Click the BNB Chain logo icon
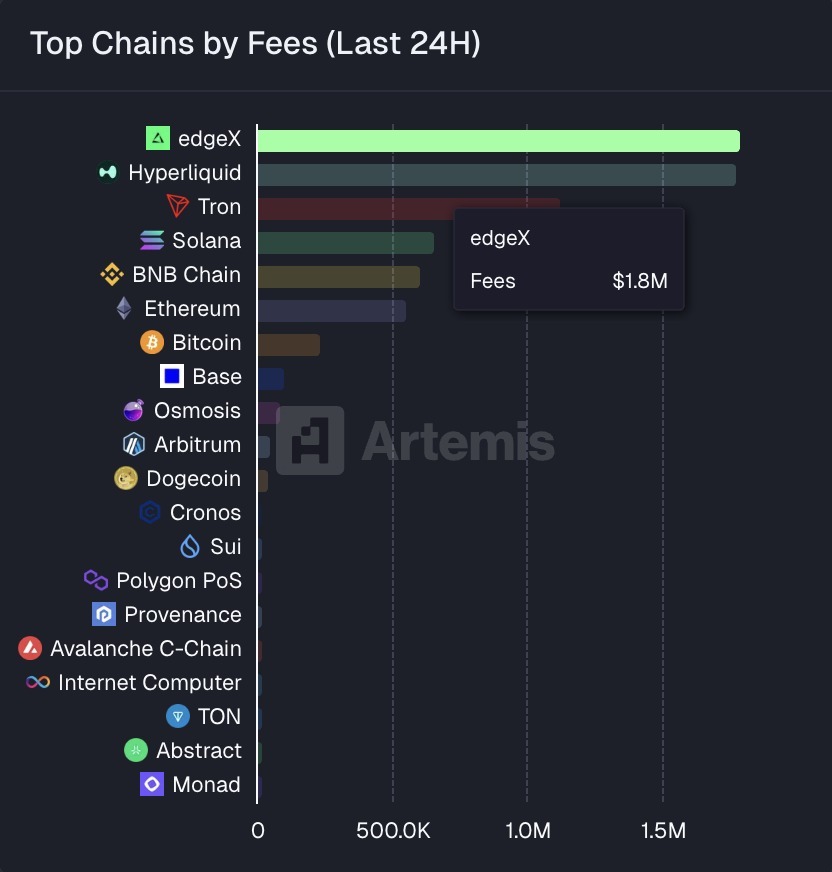Screen dimensions: 832x872 [112, 275]
